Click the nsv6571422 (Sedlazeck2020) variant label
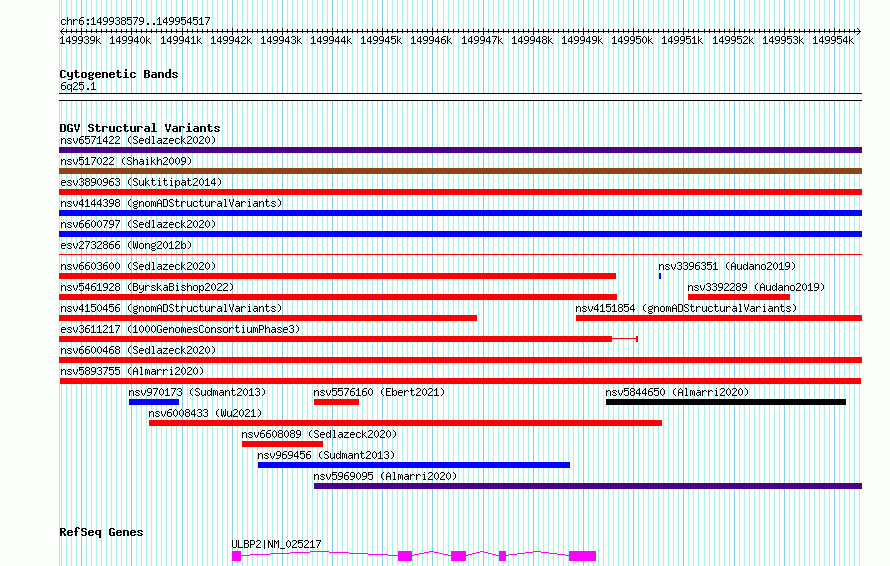890x566 pixels. pyautogui.click(x=138, y=140)
